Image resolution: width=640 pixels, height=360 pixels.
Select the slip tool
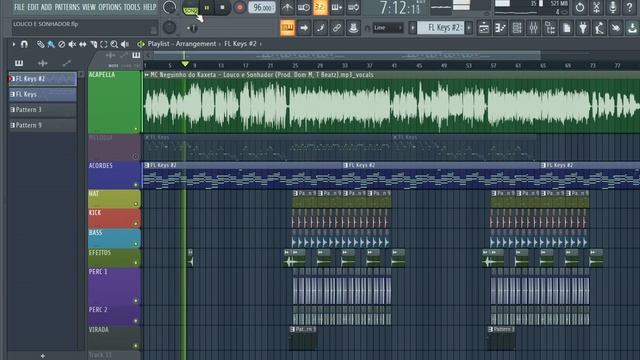click(83, 44)
